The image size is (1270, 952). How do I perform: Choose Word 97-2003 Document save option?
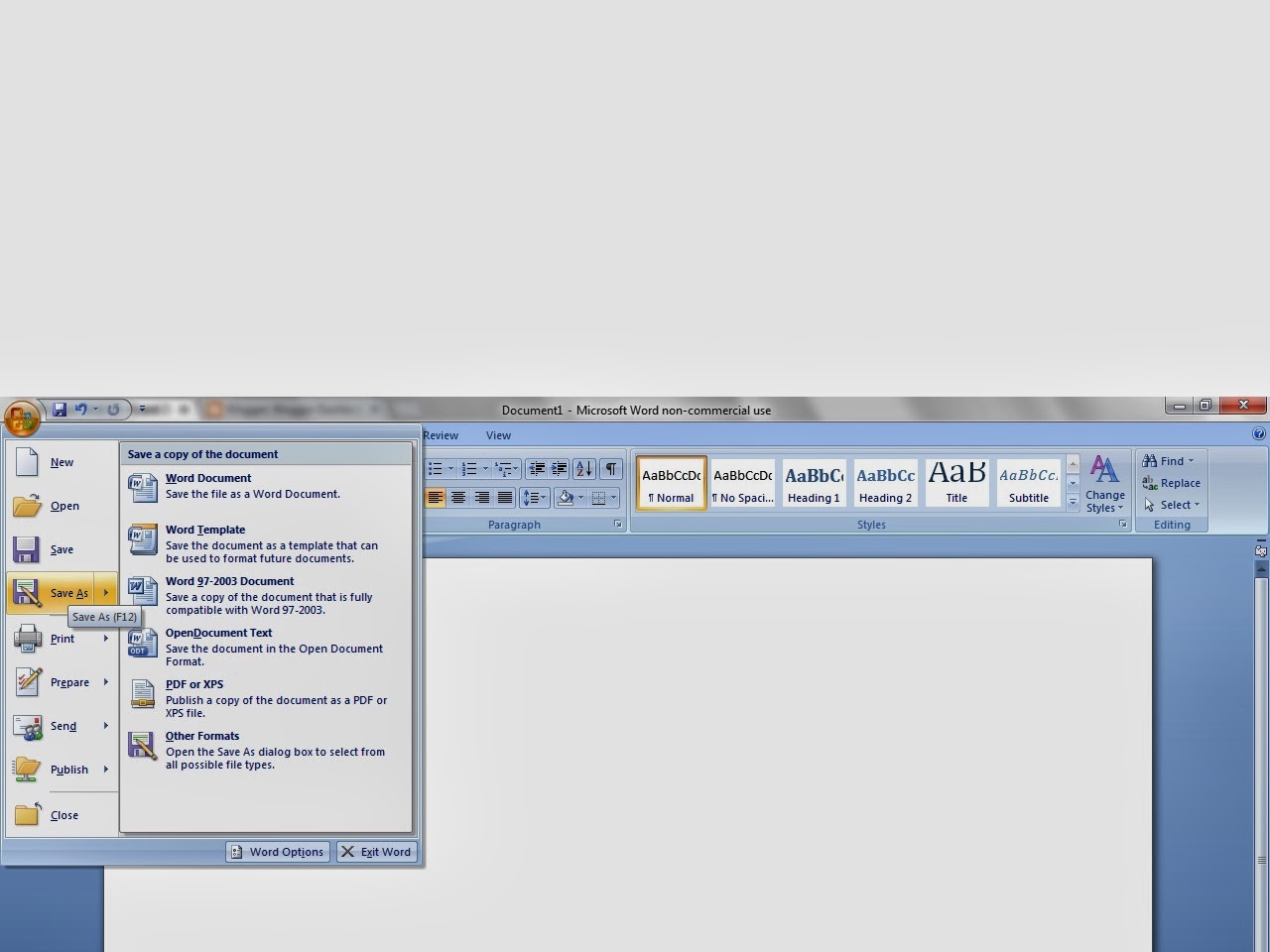coord(230,581)
